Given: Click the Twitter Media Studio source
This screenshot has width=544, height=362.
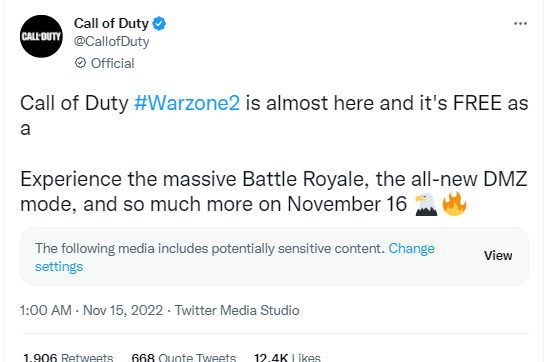Looking at the screenshot, I should [x=237, y=310].
